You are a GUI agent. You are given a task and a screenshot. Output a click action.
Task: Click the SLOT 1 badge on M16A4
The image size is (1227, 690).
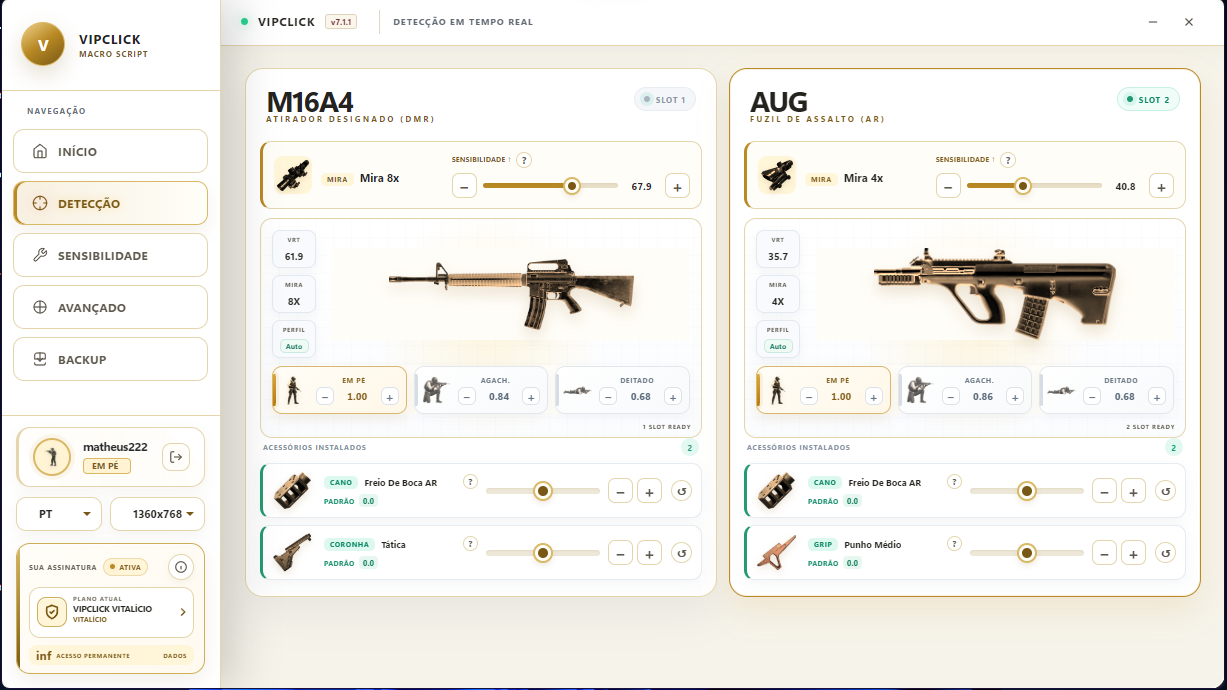point(665,100)
